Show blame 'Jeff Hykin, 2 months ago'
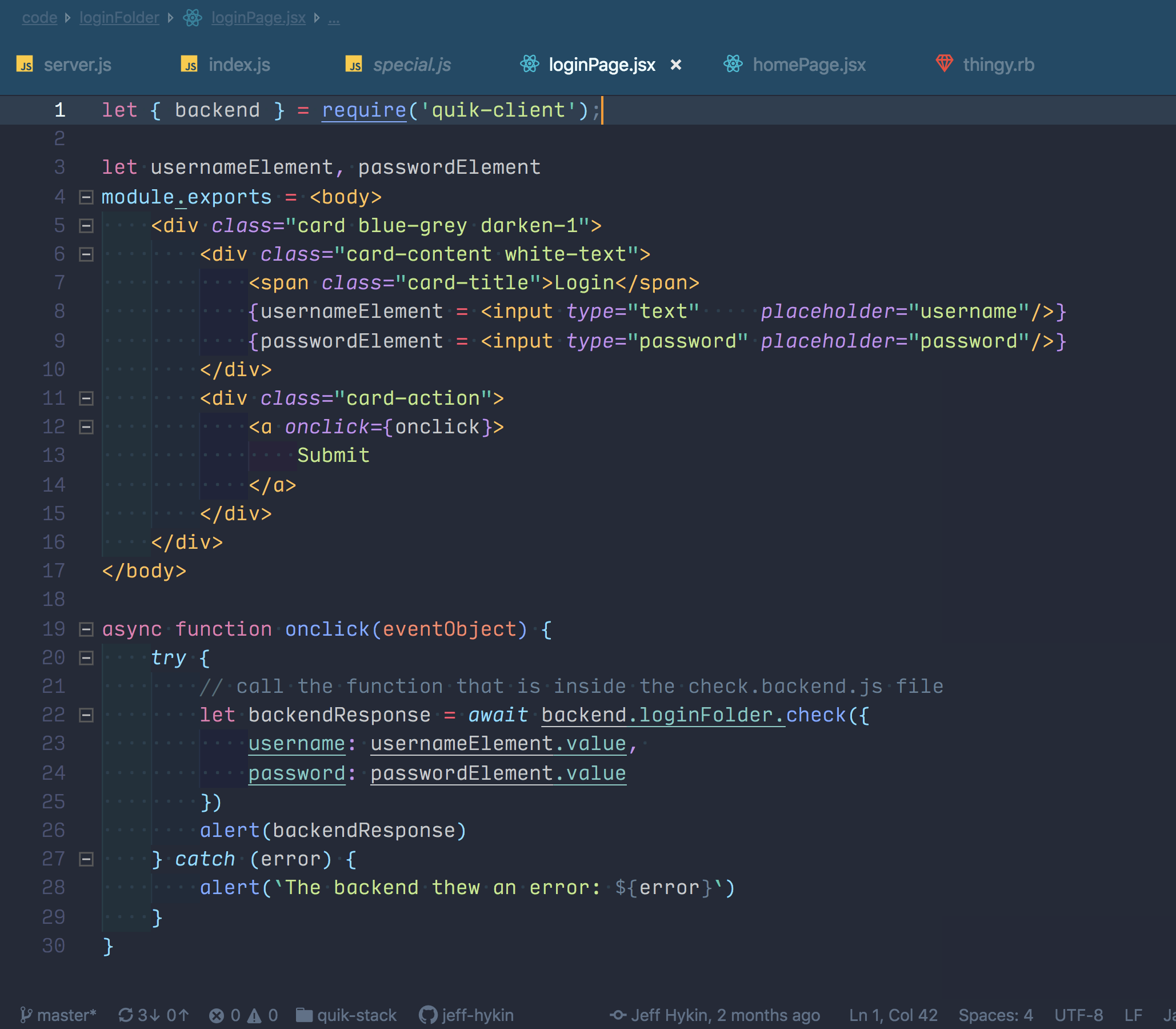This screenshot has width=1176, height=1029. (x=726, y=1016)
